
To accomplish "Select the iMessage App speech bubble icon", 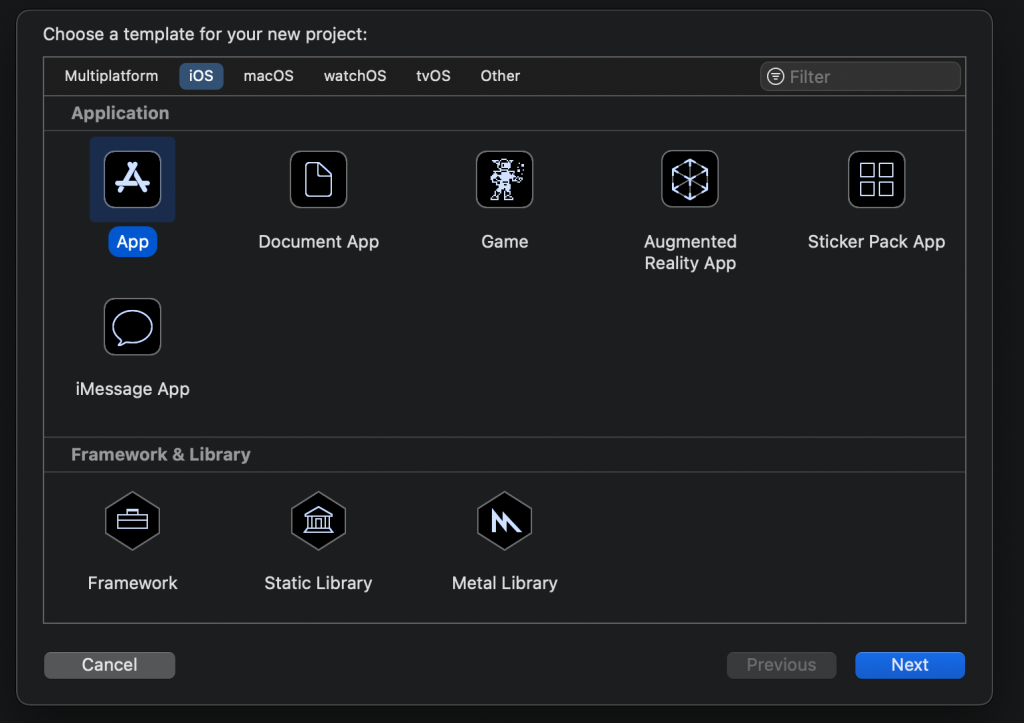I will pos(133,327).
